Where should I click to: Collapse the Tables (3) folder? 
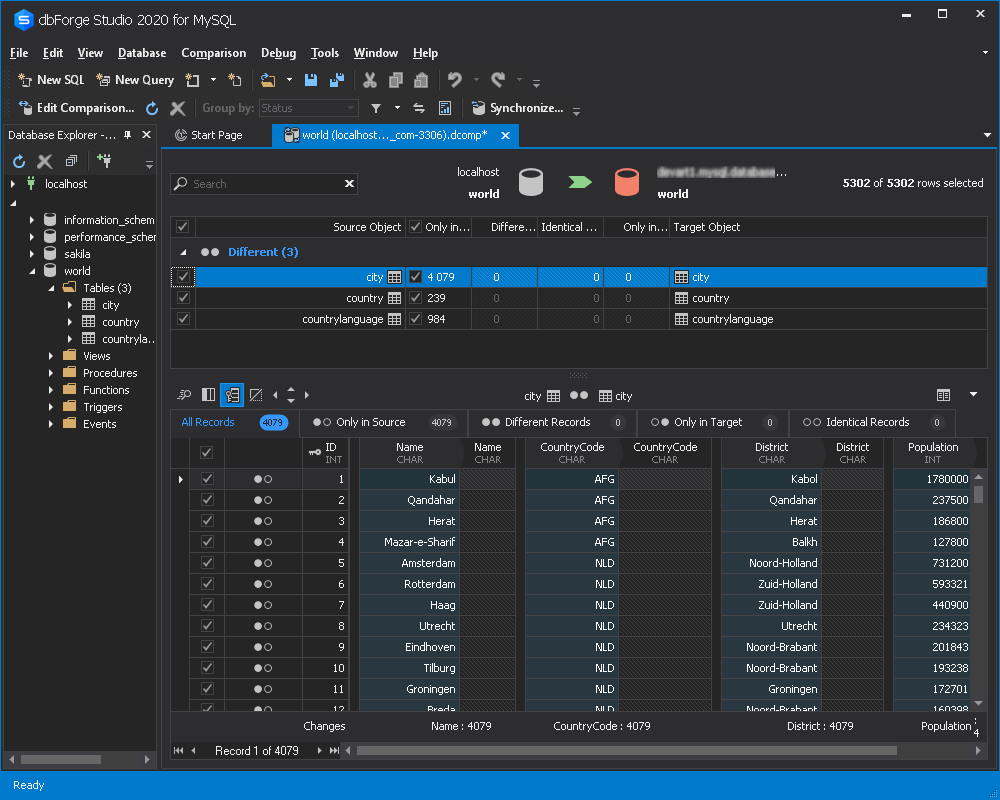click(x=51, y=288)
